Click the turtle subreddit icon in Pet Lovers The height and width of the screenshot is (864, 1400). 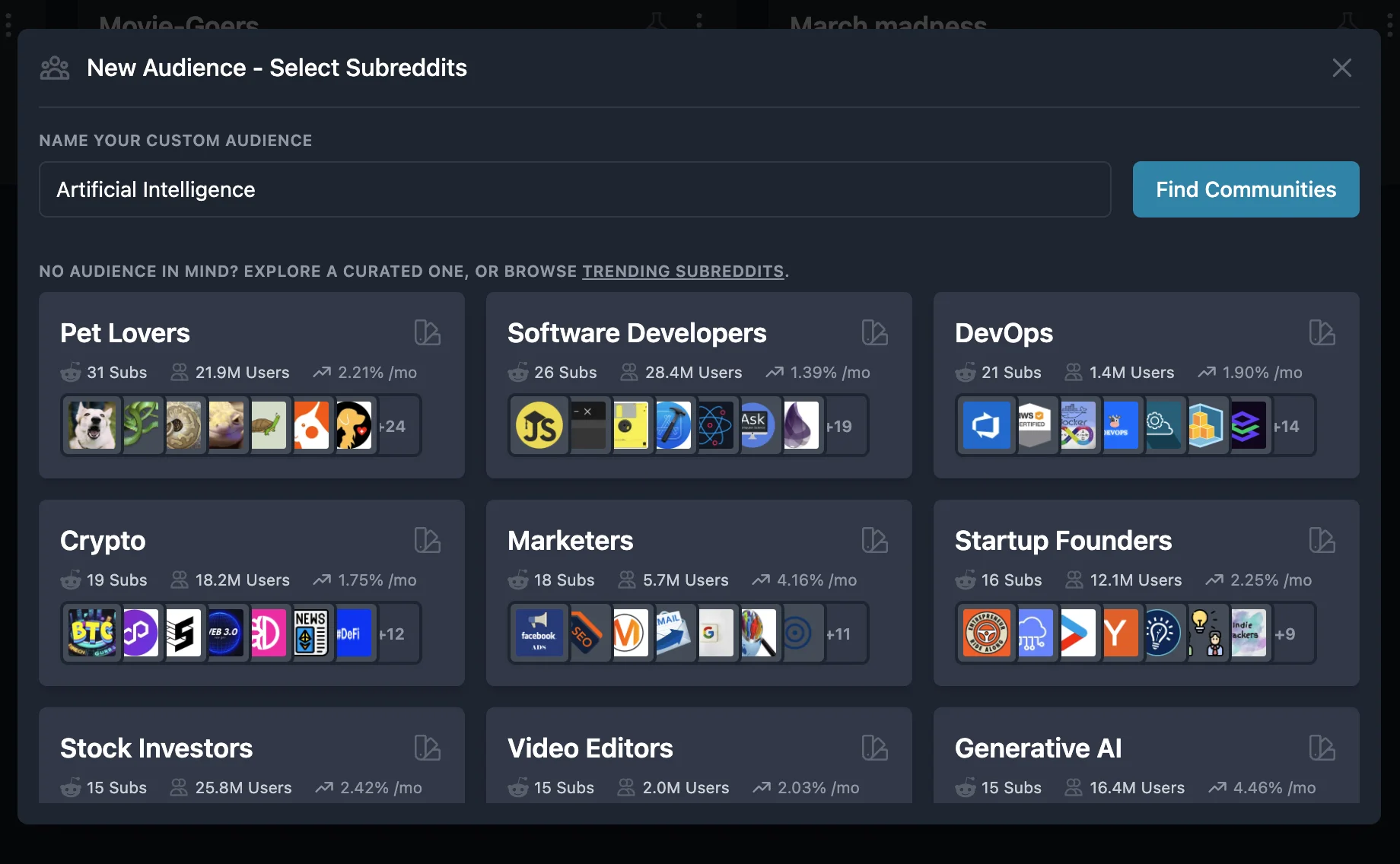click(x=269, y=425)
